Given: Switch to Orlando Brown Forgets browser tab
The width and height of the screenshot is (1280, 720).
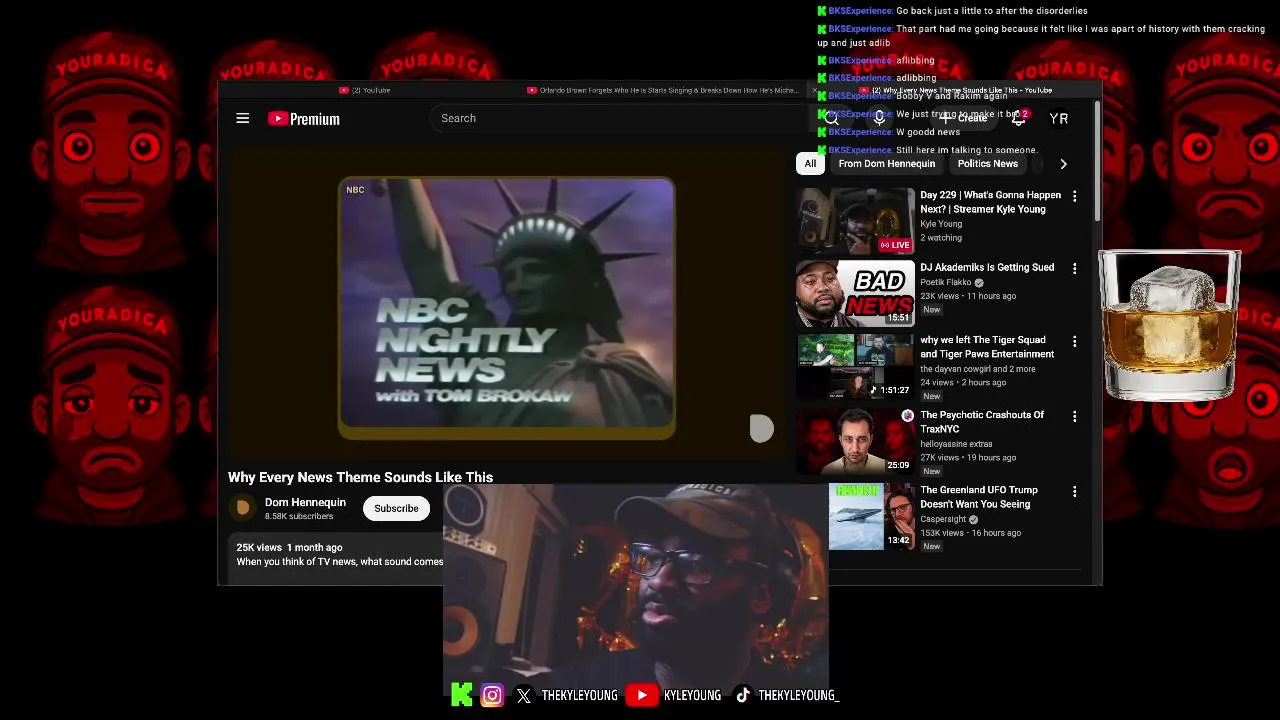Looking at the screenshot, I should tap(664, 90).
